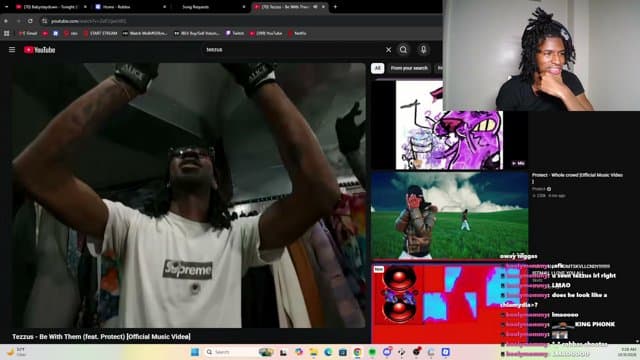640x360 pixels.
Task: Click the video title 'Tezzus - Be With Them'
Action: click(x=101, y=337)
